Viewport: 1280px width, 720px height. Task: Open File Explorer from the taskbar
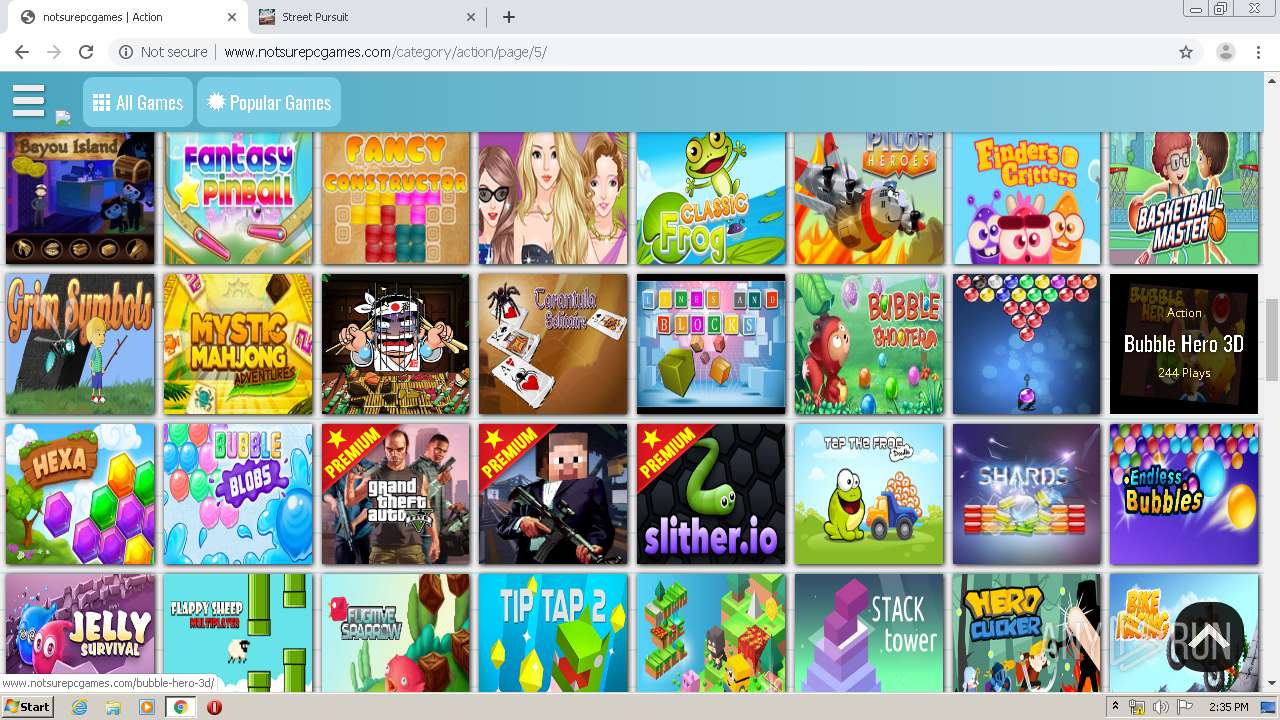[113, 707]
